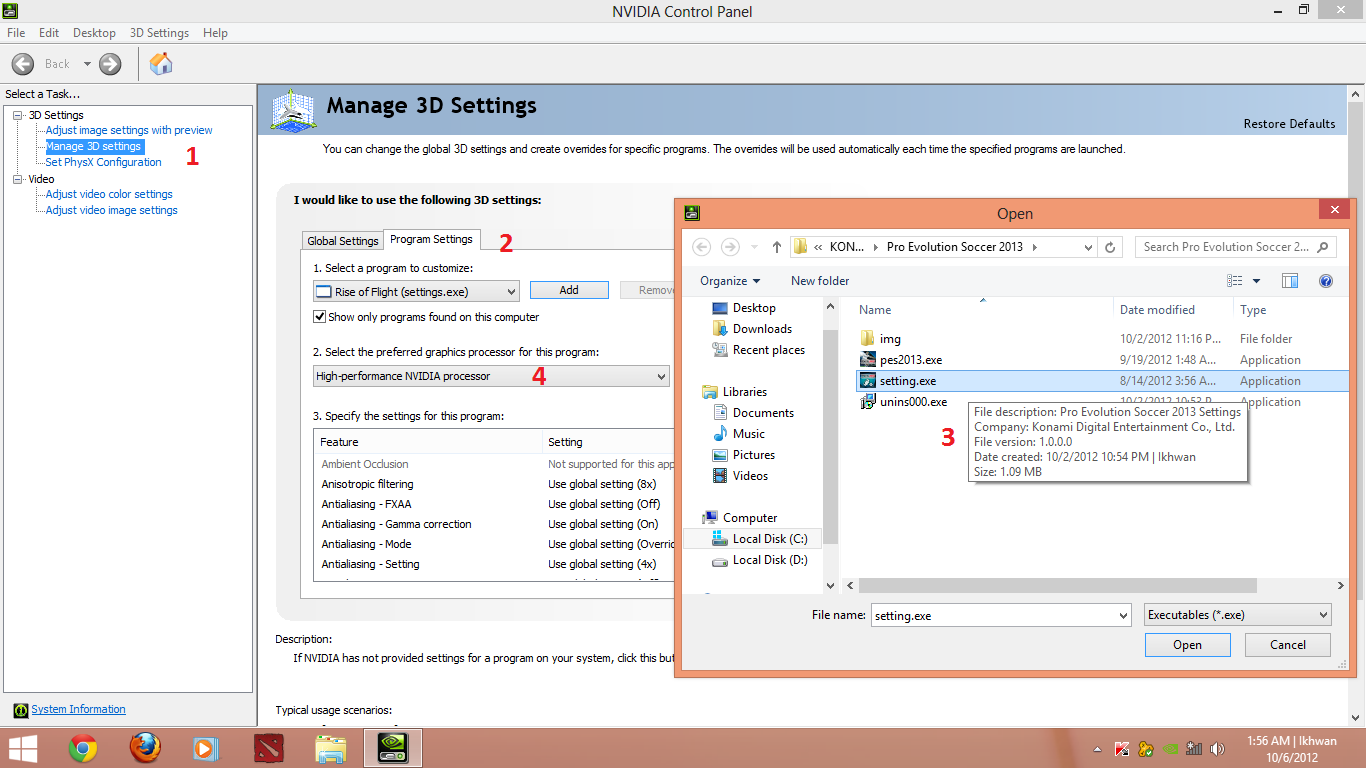Click the Back arrow button

click(23, 64)
